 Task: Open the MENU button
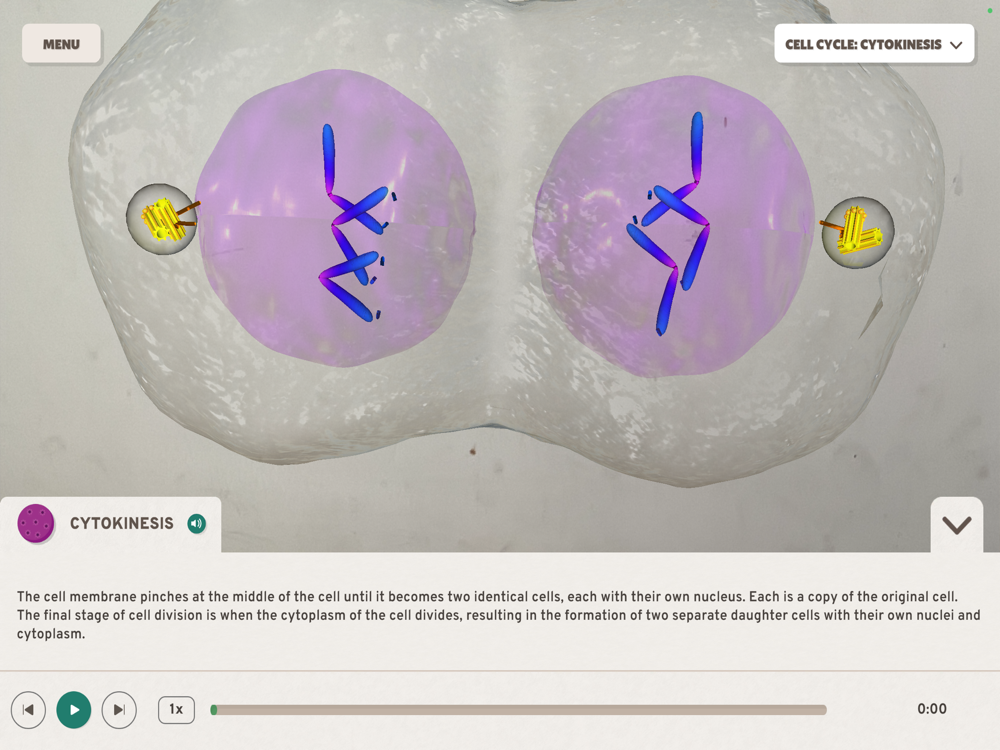61,44
